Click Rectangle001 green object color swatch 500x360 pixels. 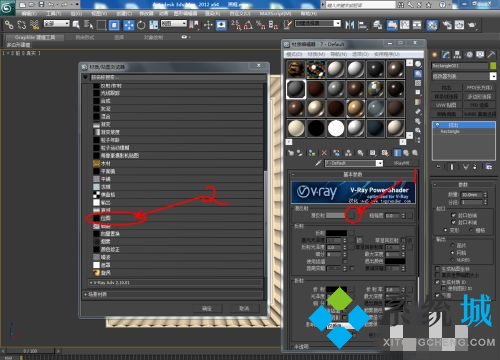click(x=493, y=66)
